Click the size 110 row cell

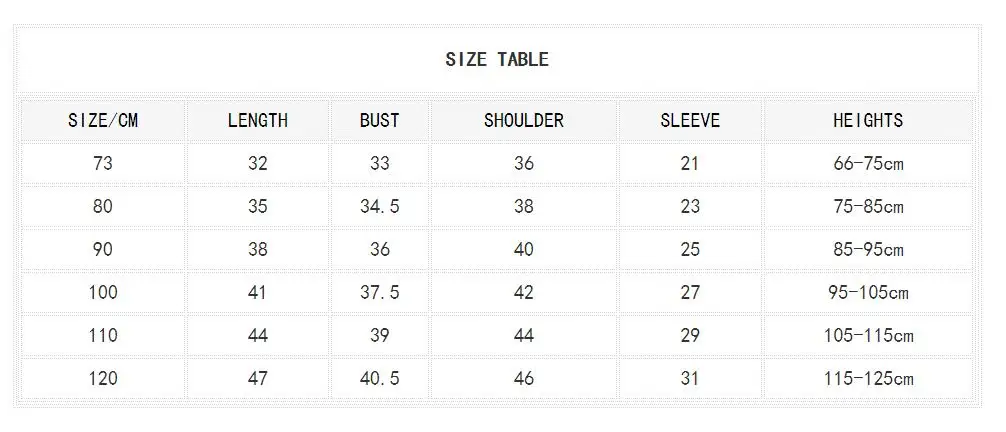(103, 335)
